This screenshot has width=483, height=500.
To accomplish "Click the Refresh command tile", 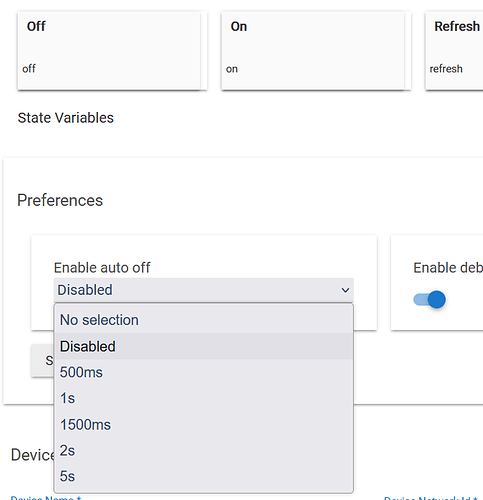I will [x=454, y=51].
